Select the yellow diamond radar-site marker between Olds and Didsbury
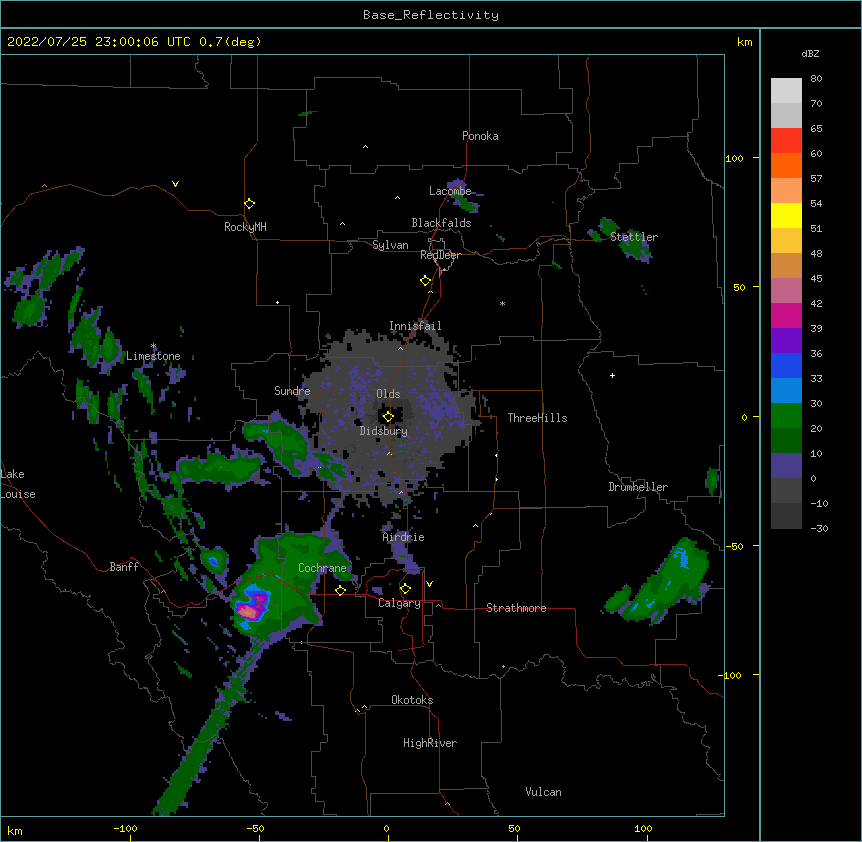 [388, 417]
